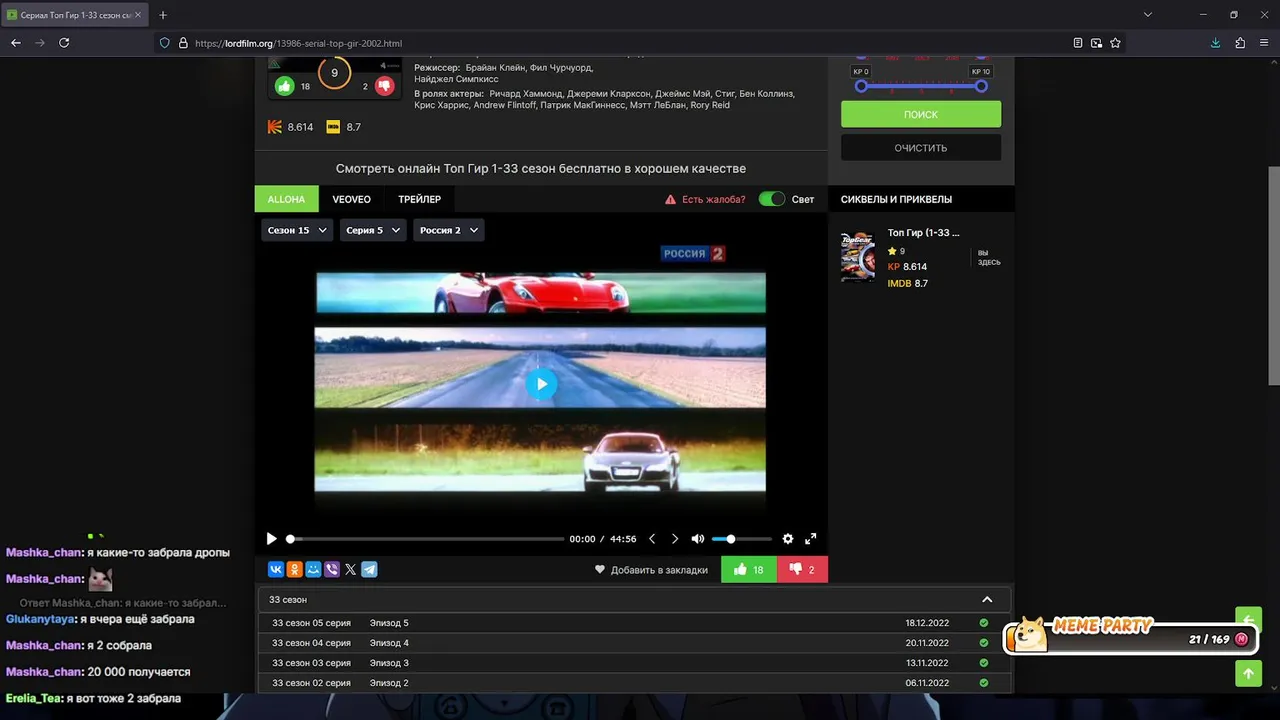Click the date 18.12.2022
This screenshot has width=1280, height=720.
pyautogui.click(x=927, y=623)
